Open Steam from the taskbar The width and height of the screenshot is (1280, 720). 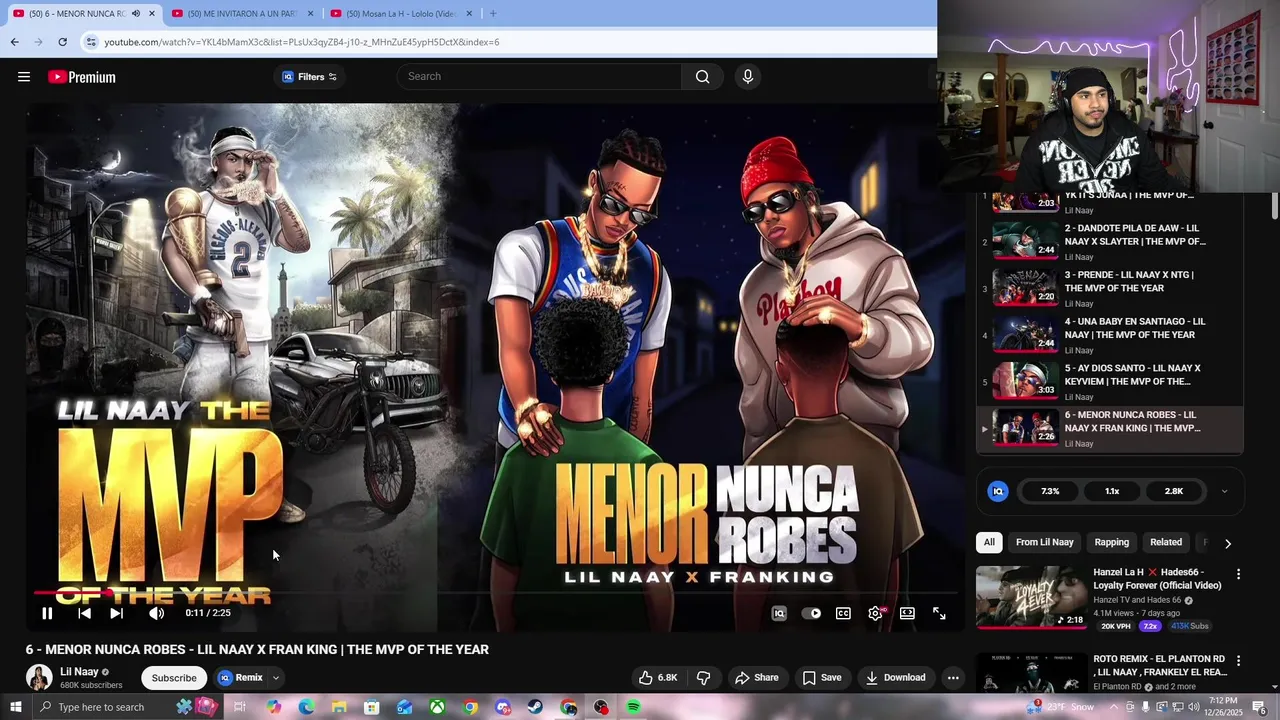point(535,707)
